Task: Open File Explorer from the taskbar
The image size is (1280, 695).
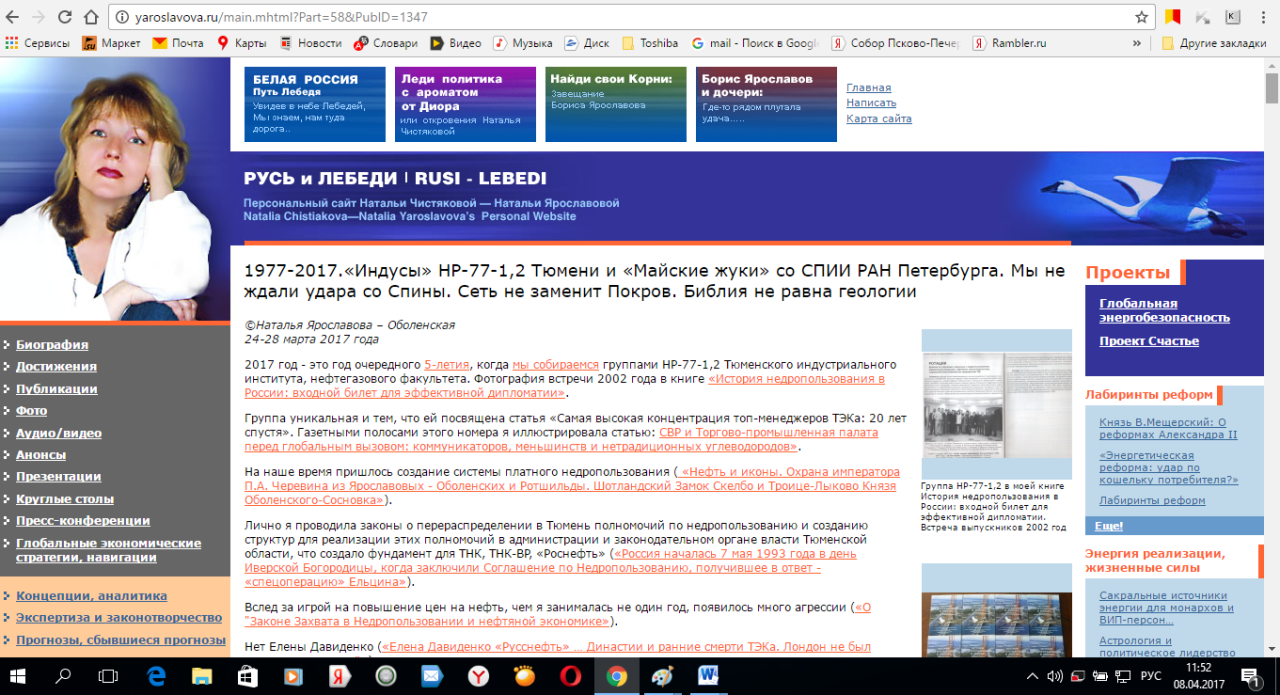Action: click(x=202, y=676)
